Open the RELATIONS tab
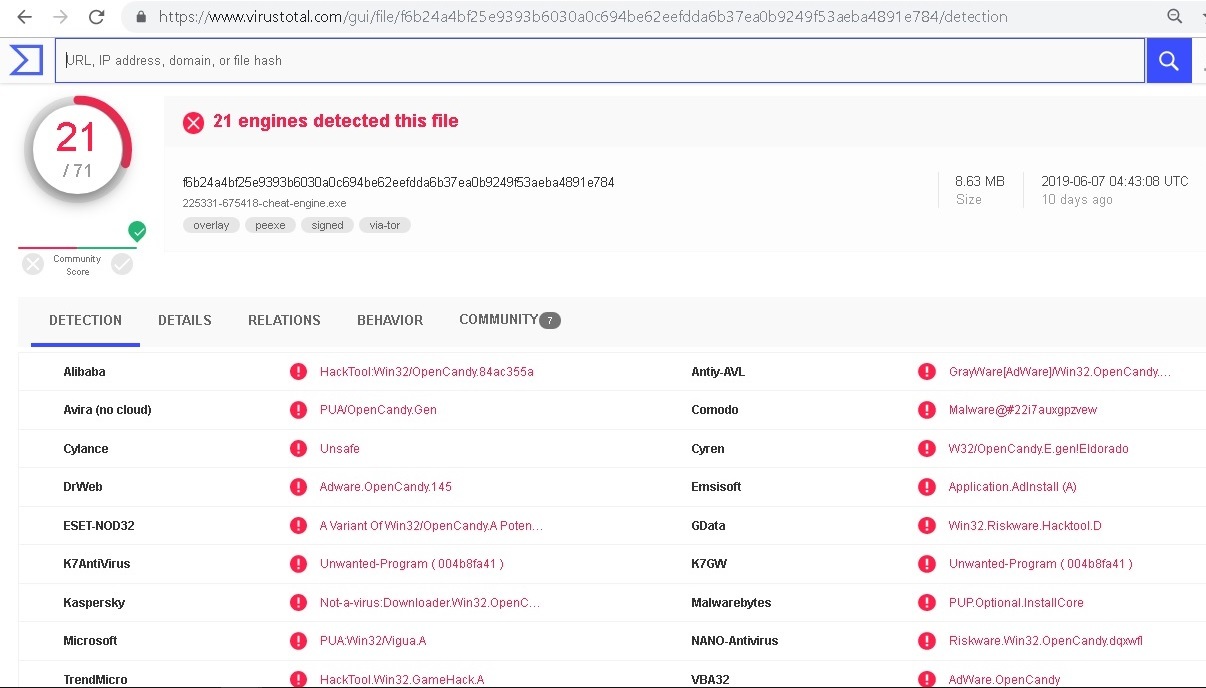 pos(284,320)
